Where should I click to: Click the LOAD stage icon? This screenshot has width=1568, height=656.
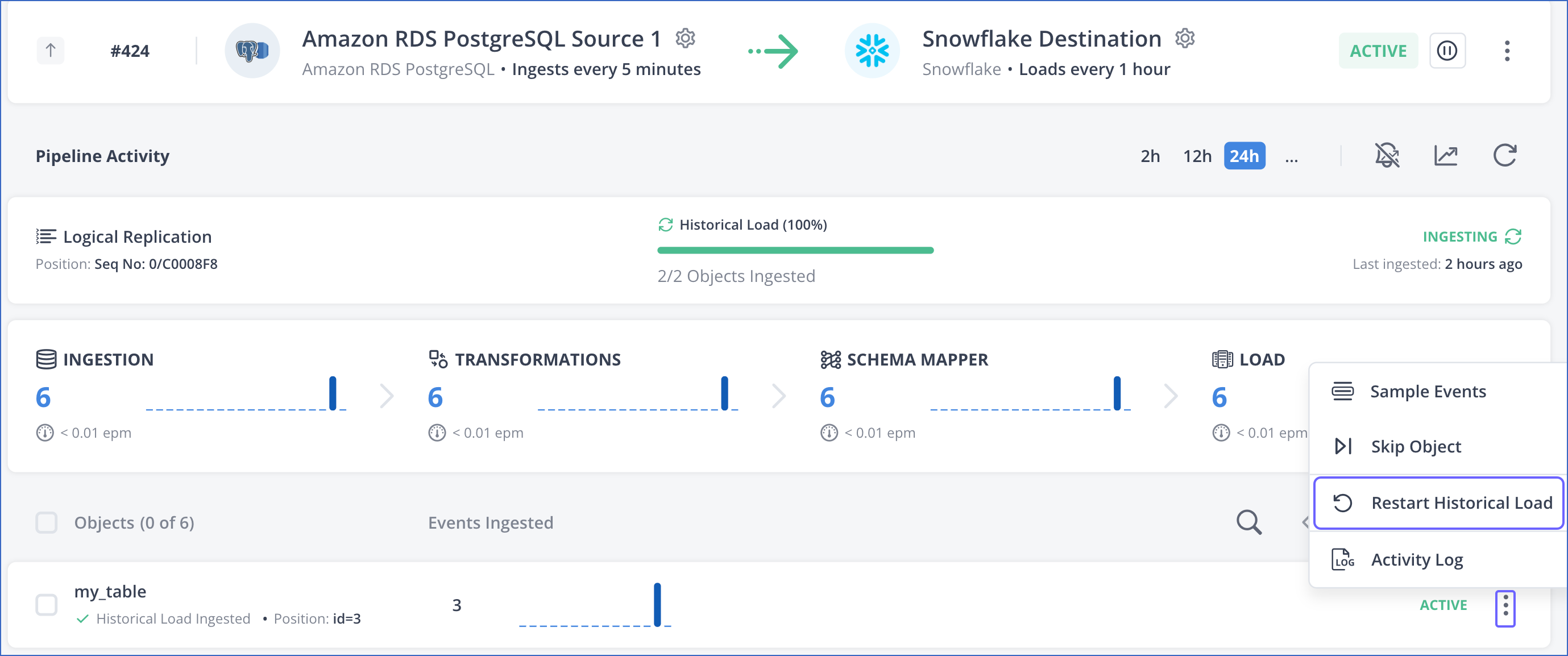click(x=1222, y=359)
